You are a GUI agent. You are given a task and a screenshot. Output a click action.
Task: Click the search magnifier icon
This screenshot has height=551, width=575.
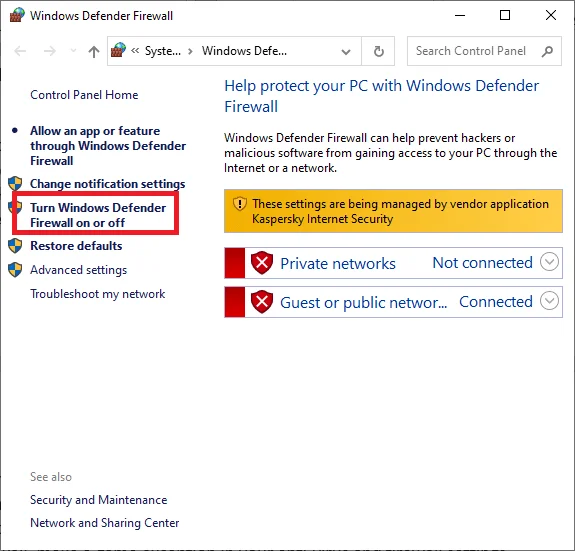[547, 51]
